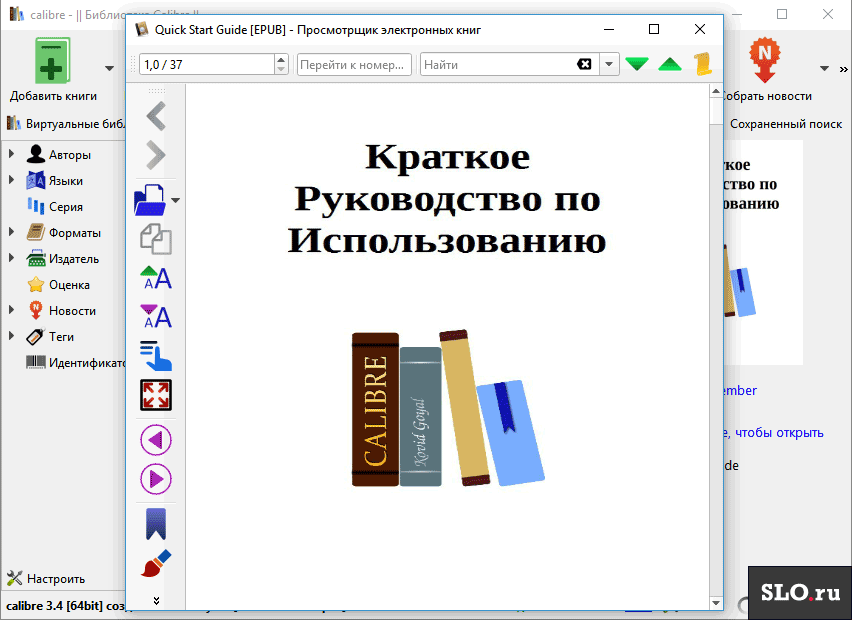852x620 pixels.
Task: Expand the 'Издатель' tree node
Action: click(11, 258)
